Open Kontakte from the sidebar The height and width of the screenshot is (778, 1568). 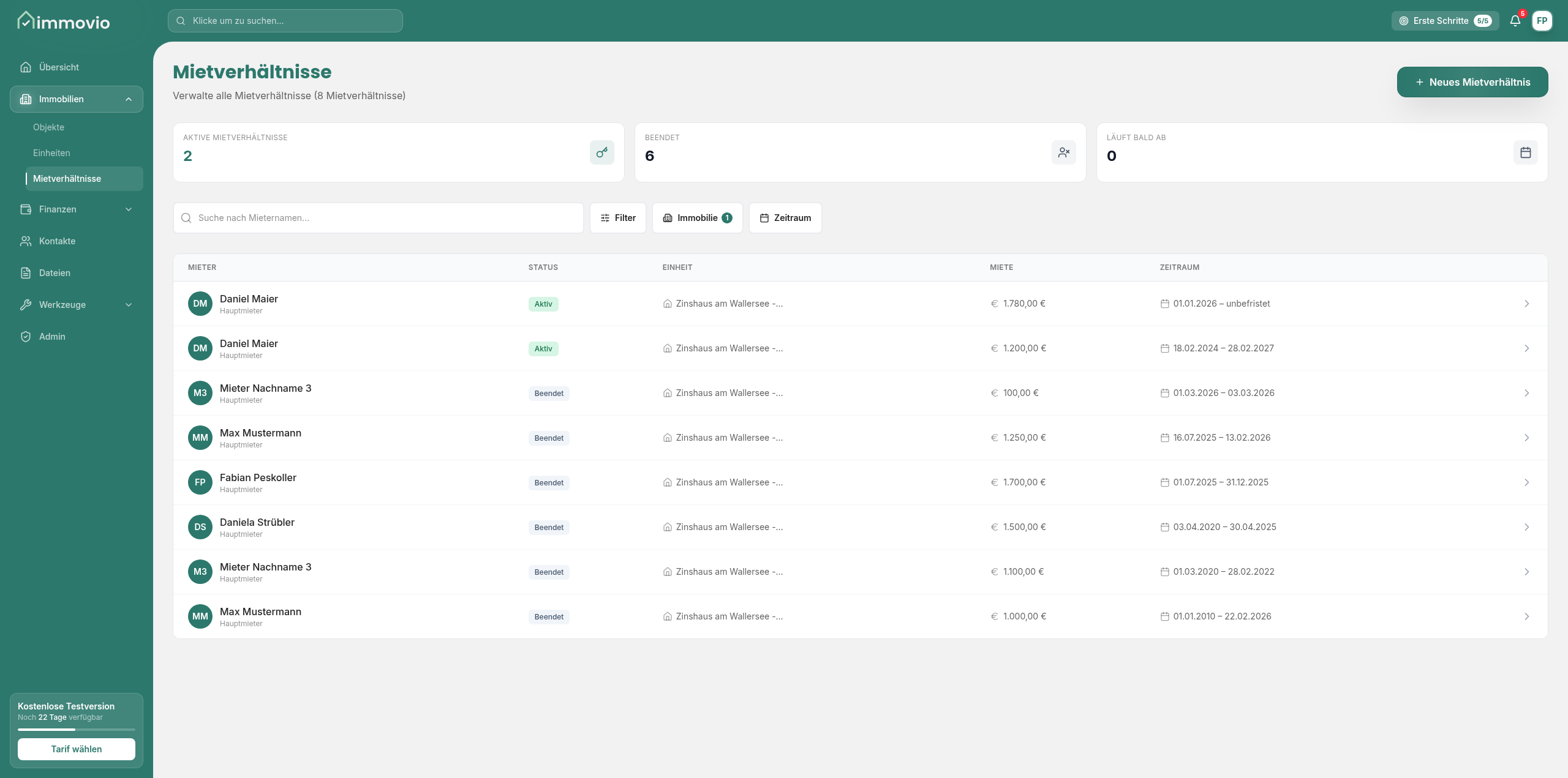57,241
